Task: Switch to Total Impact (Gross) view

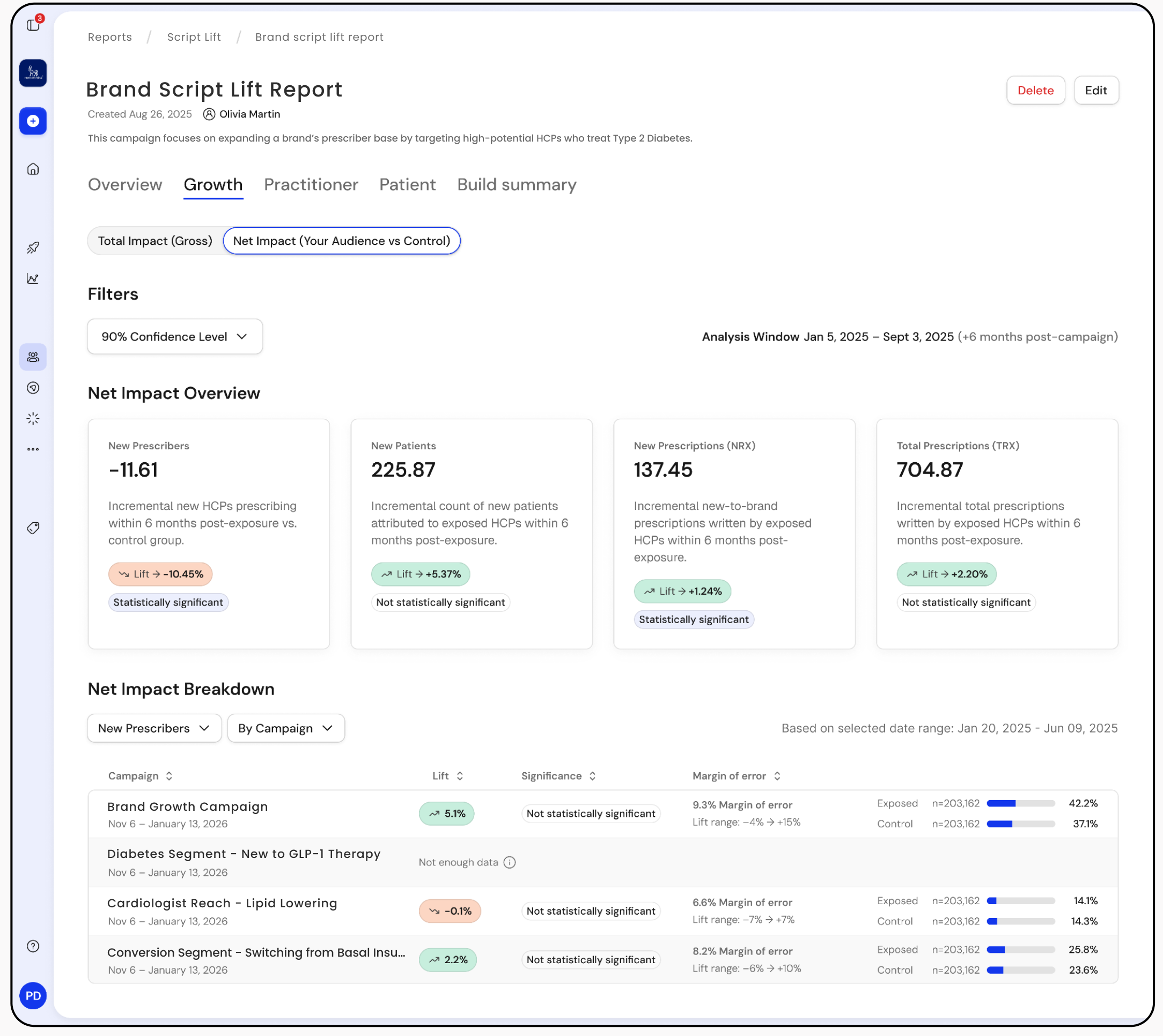Action: coord(155,241)
